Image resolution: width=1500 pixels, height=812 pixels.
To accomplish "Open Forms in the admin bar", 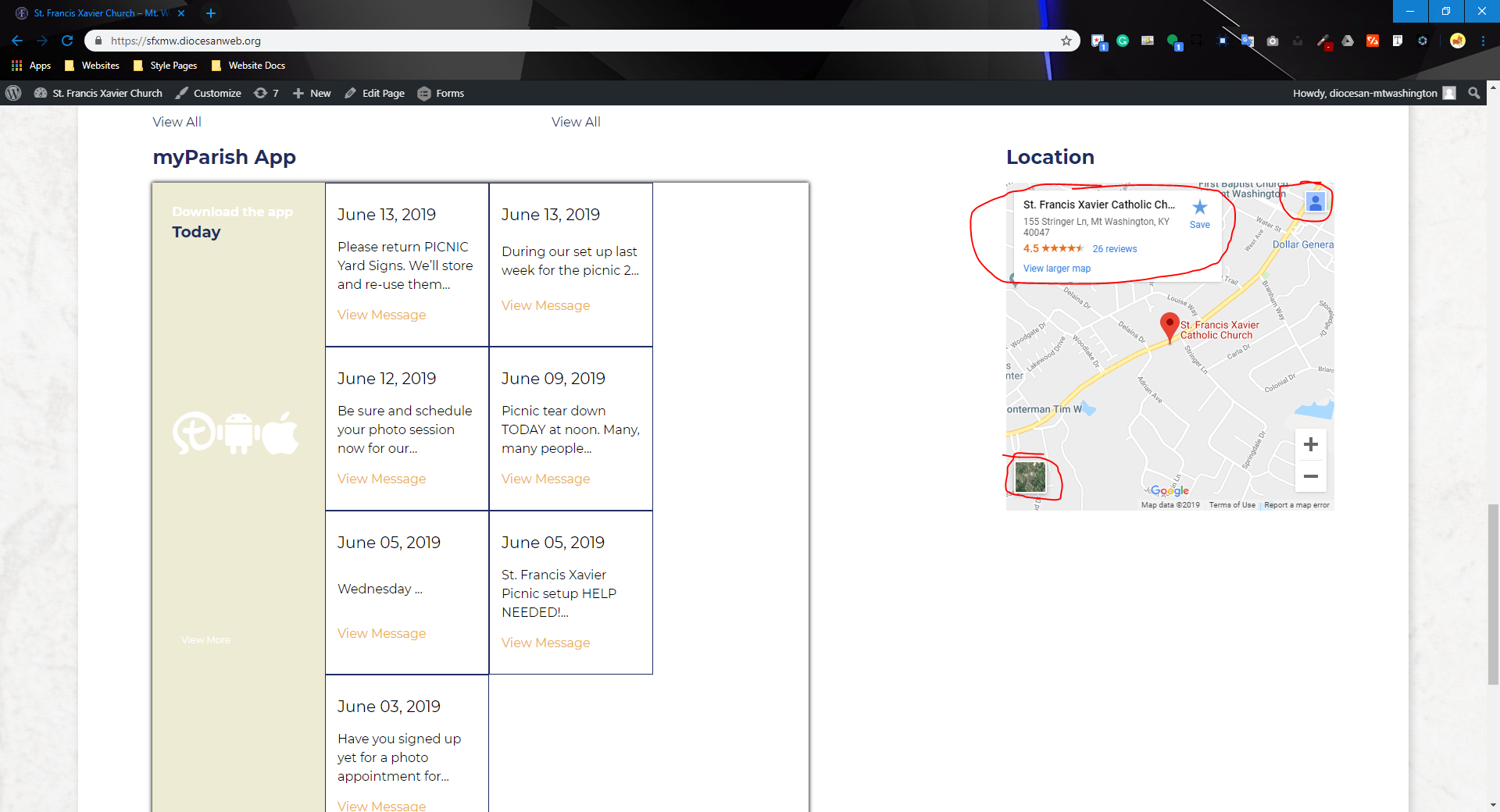I will [x=441, y=93].
